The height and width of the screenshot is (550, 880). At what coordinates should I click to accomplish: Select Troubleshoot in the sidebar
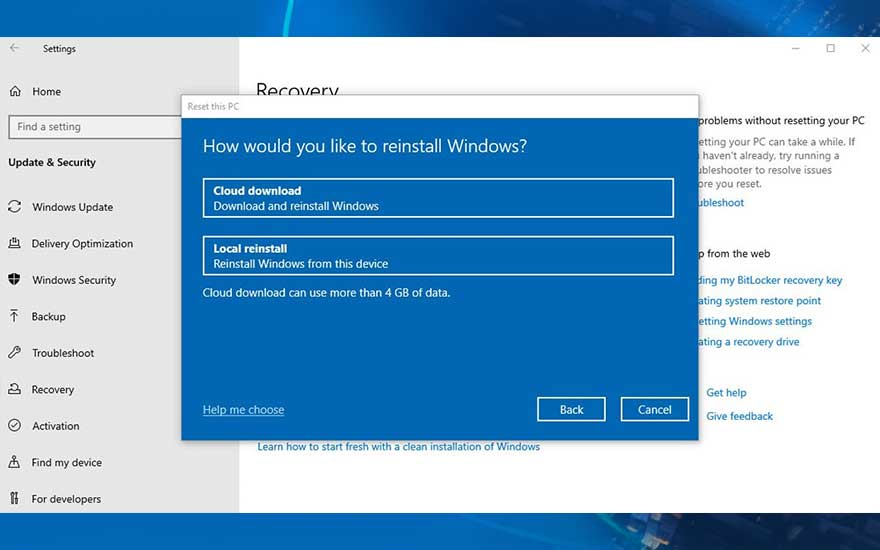(63, 353)
